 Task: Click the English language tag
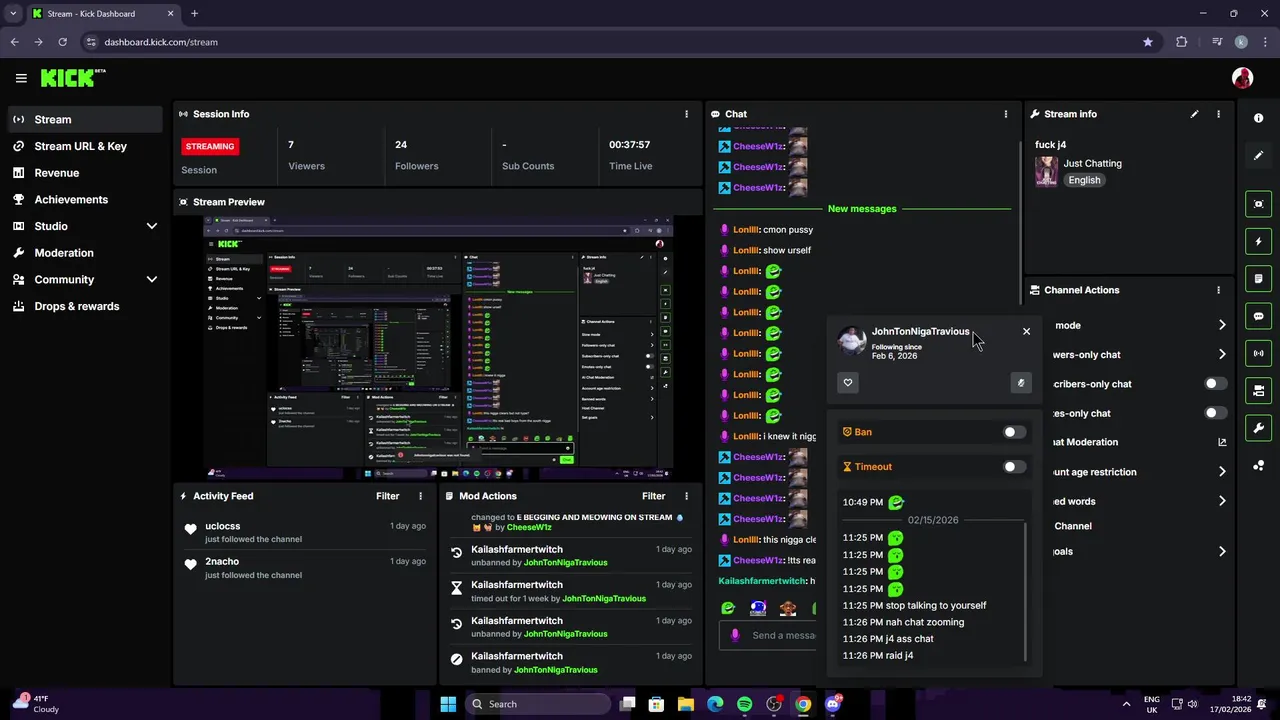(x=1084, y=180)
